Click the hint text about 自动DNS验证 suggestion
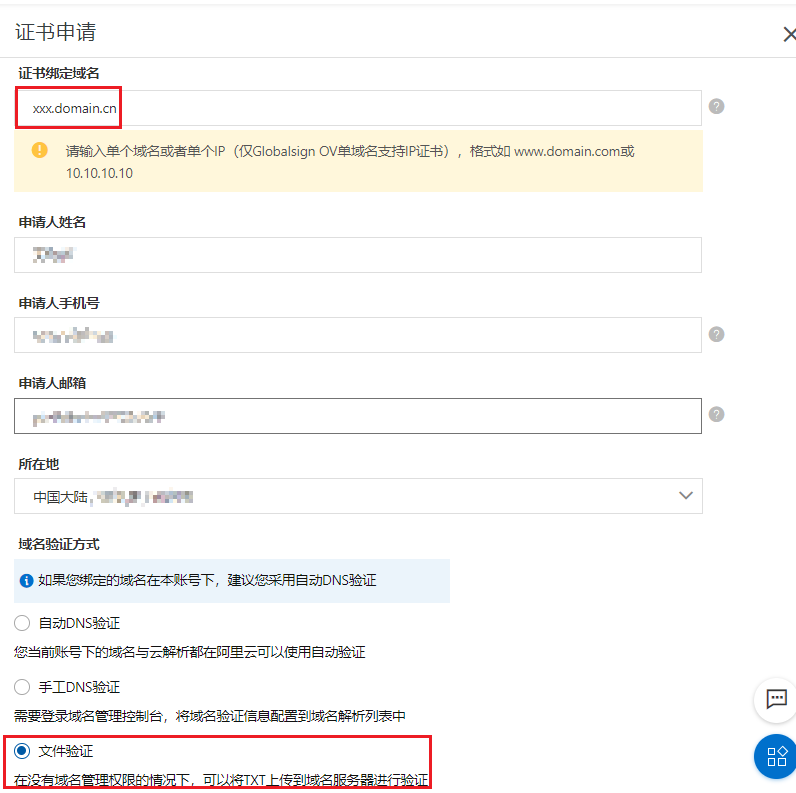This screenshot has height=793, width=796. click(207, 580)
